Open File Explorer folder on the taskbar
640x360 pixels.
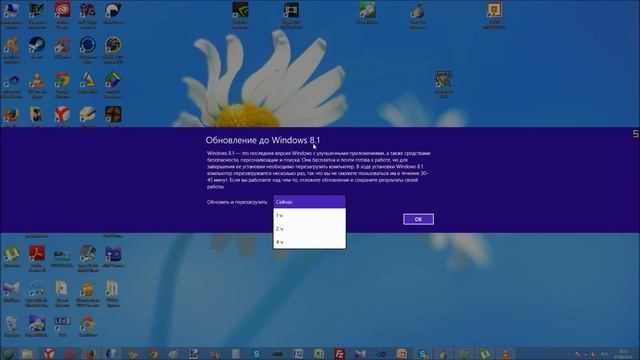point(27,353)
